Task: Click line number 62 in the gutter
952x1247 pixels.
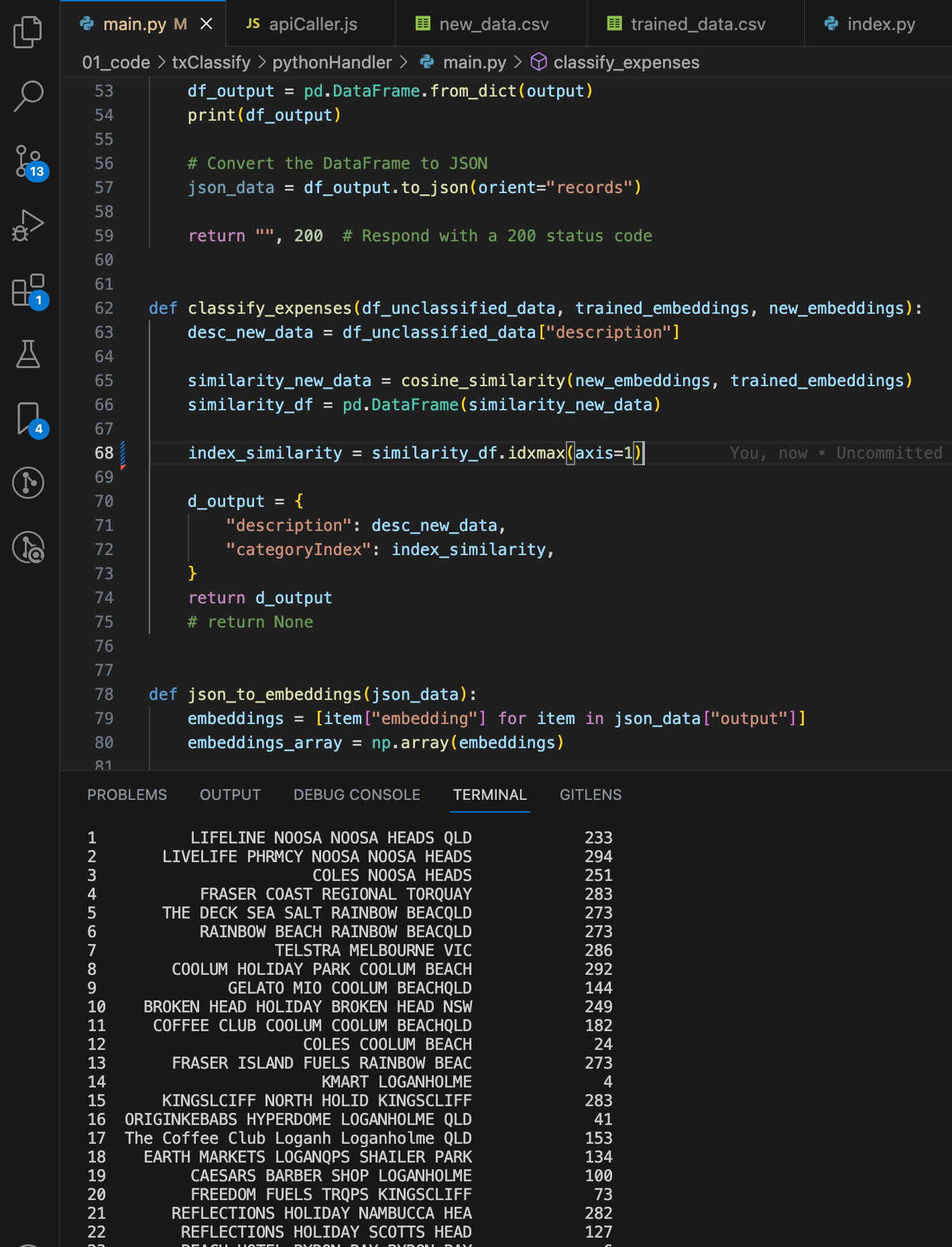Action: point(104,308)
